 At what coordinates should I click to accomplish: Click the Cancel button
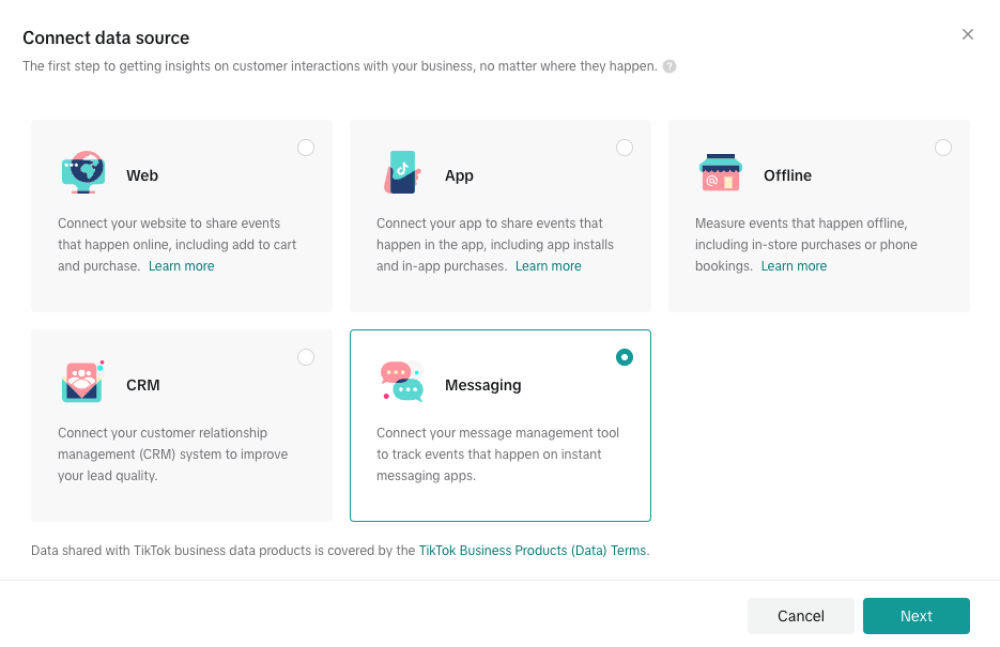pos(800,616)
